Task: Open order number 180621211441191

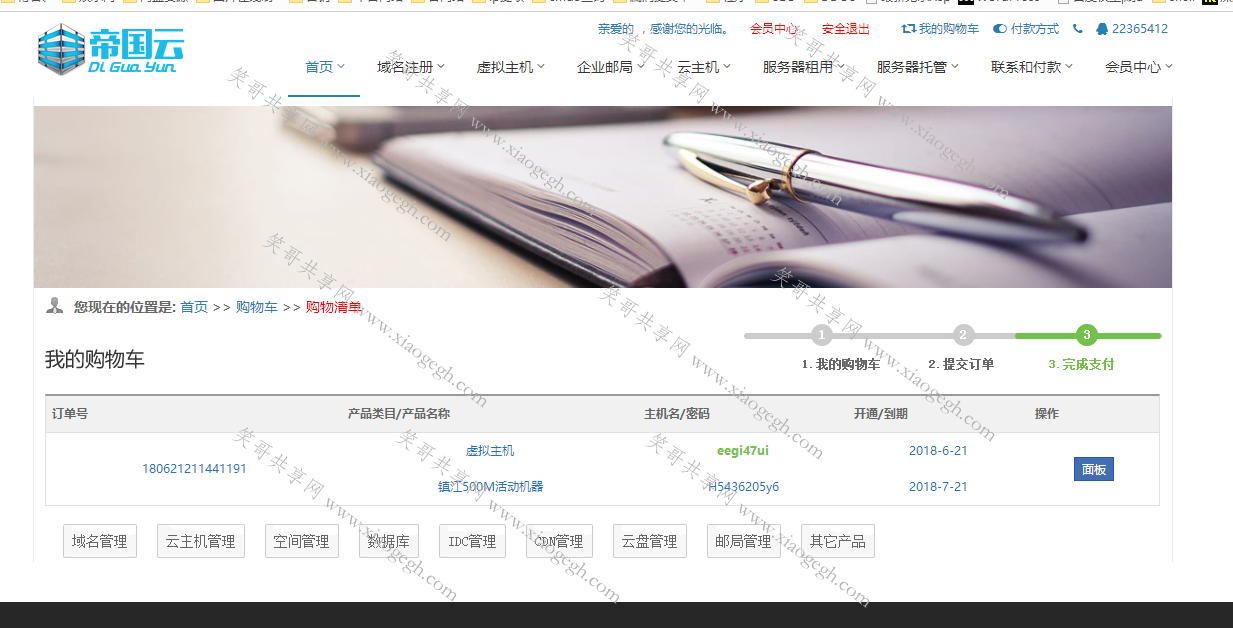Action: (x=194, y=468)
